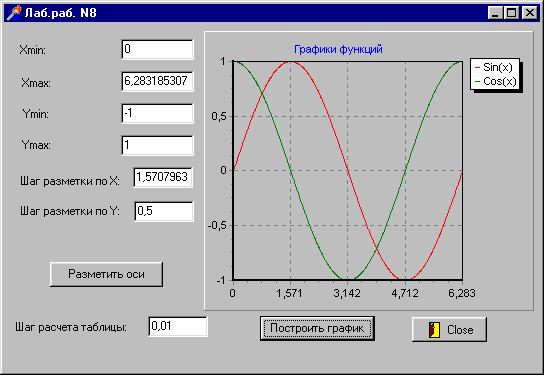Image resolution: width=545 pixels, height=376 pixels.
Task: Click the door icon on Close button
Action: click(x=434, y=329)
